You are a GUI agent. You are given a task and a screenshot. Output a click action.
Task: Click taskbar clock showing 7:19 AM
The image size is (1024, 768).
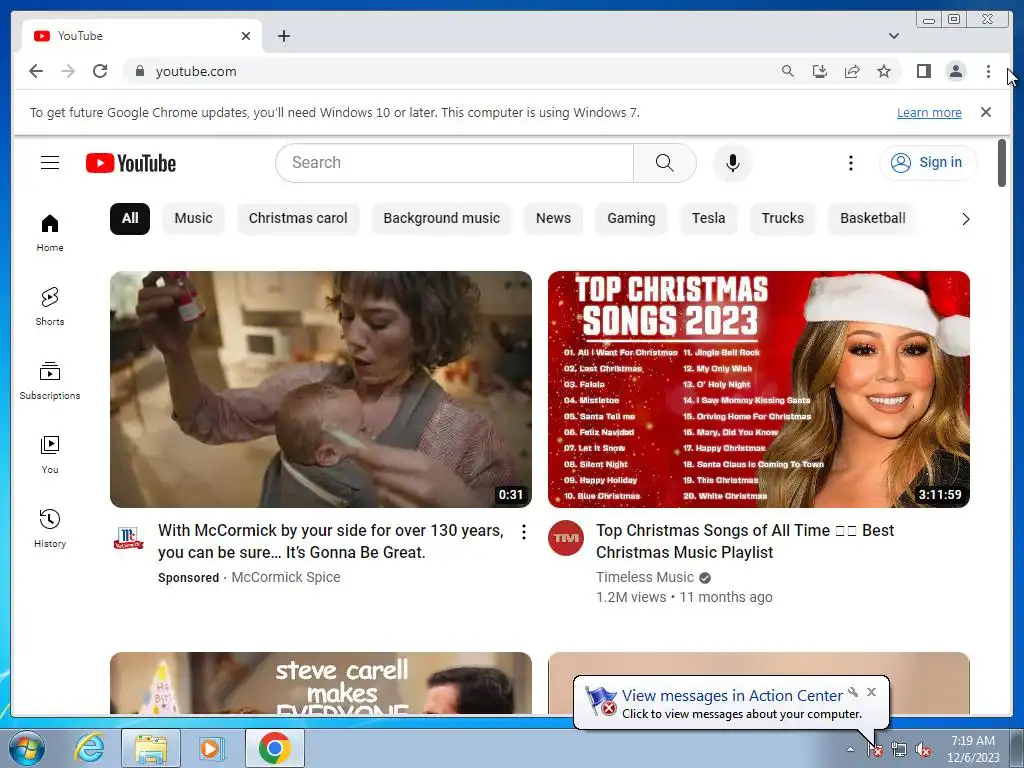pos(973,749)
